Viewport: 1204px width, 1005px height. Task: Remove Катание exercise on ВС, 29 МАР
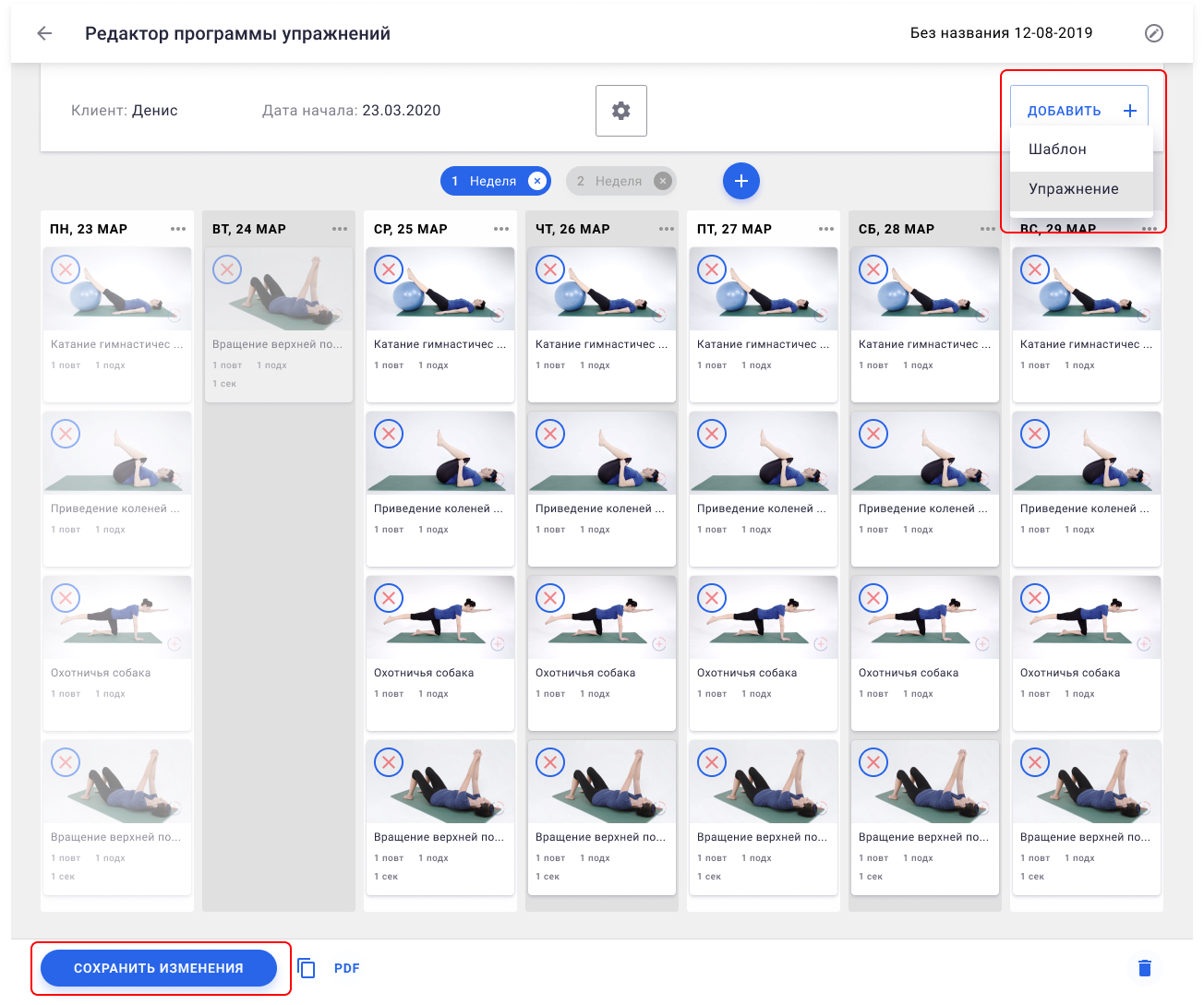point(1035,269)
